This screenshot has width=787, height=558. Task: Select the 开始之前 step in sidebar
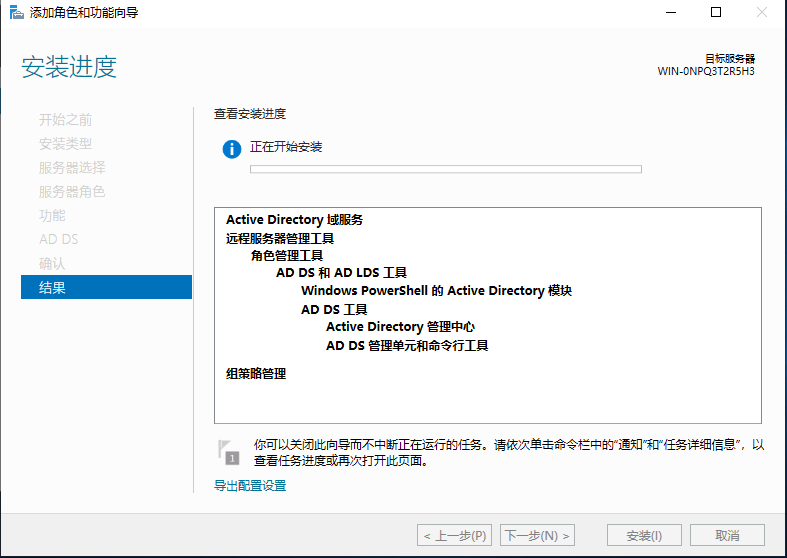coord(65,120)
